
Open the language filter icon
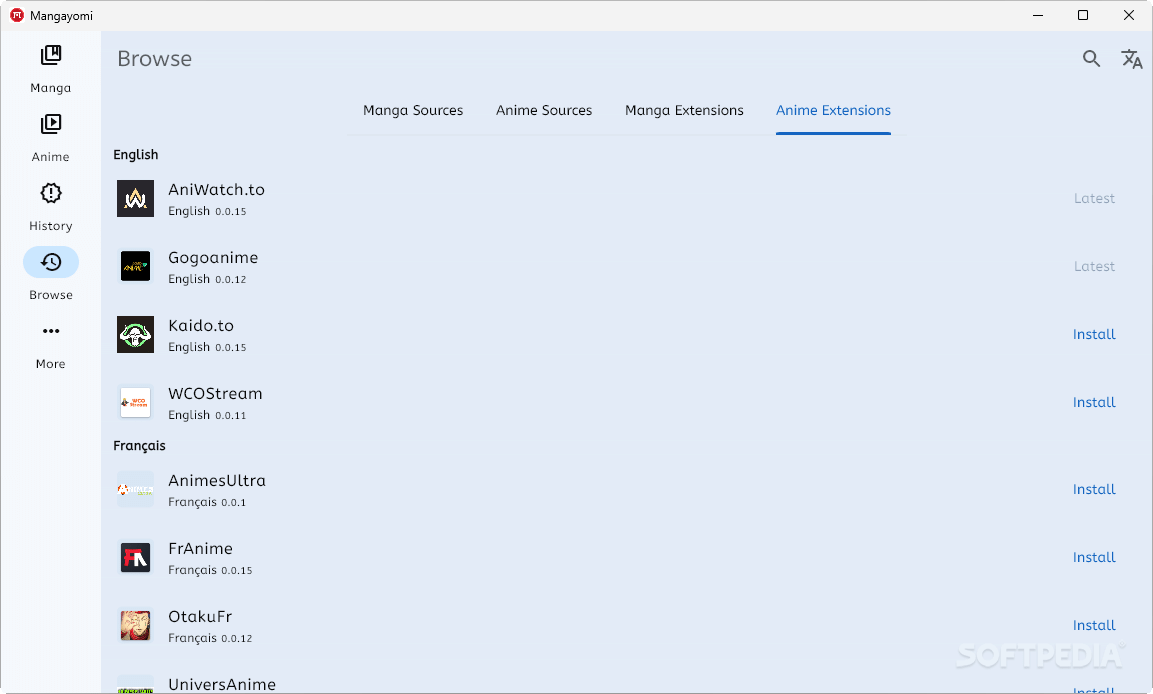pyautogui.click(x=1132, y=59)
